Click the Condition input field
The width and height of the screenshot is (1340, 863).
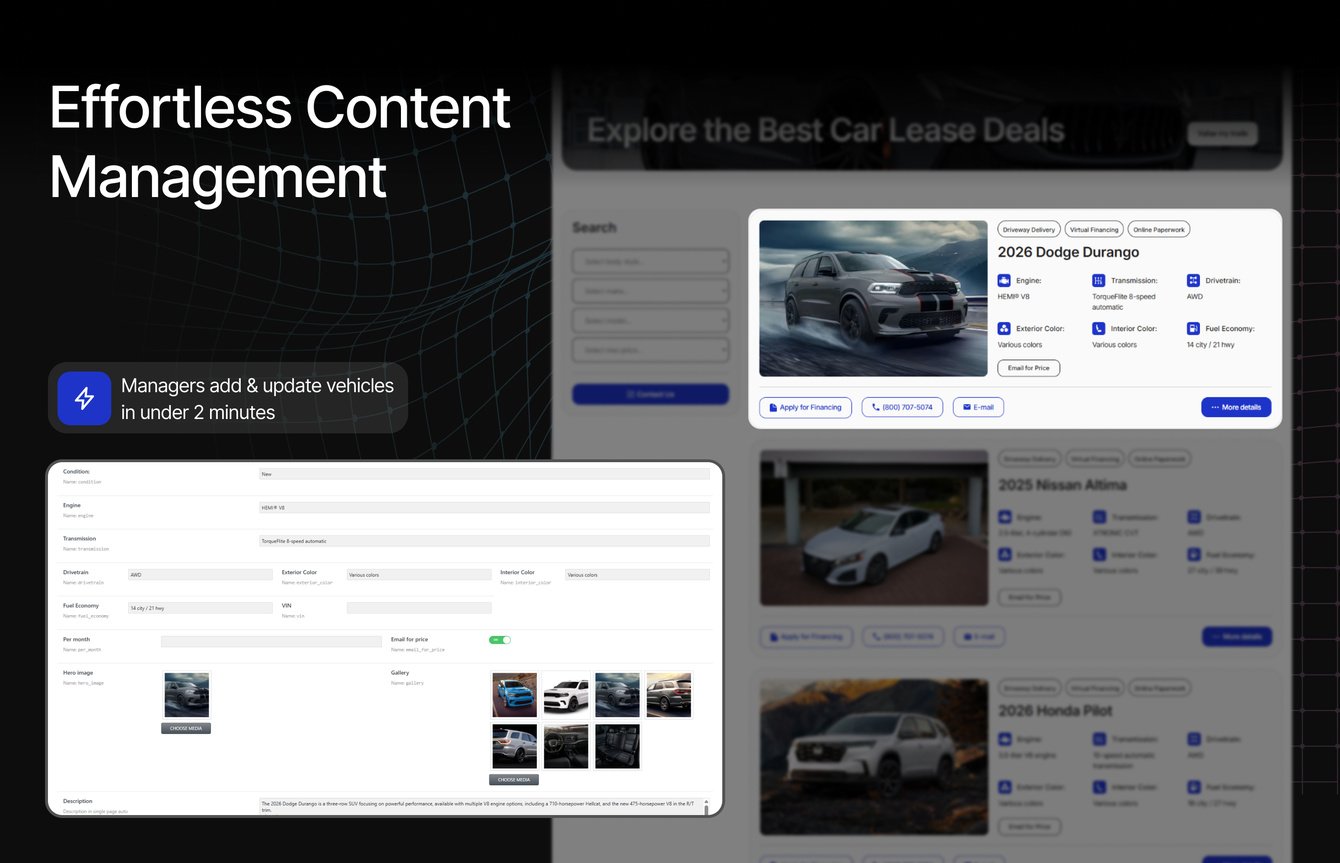coord(484,474)
